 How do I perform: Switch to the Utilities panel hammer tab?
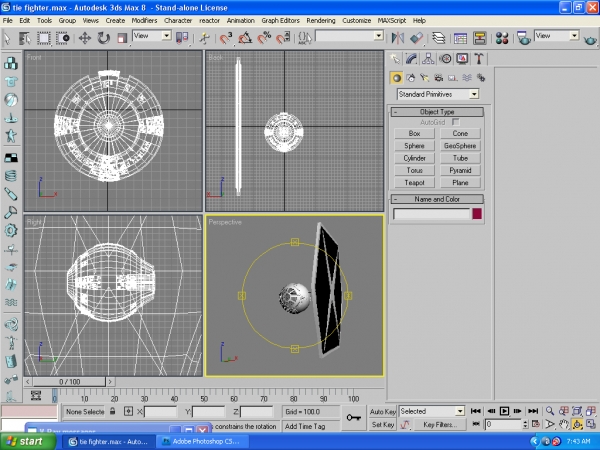pyautogui.click(x=479, y=59)
